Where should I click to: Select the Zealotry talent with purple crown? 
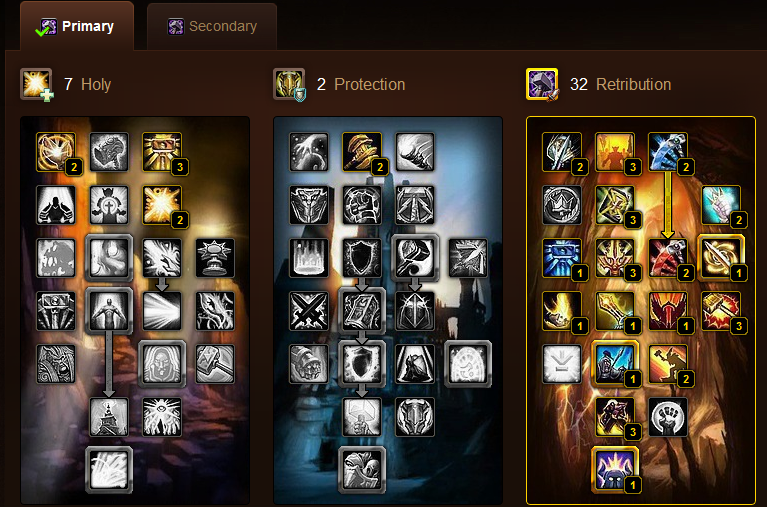[x=615, y=469]
